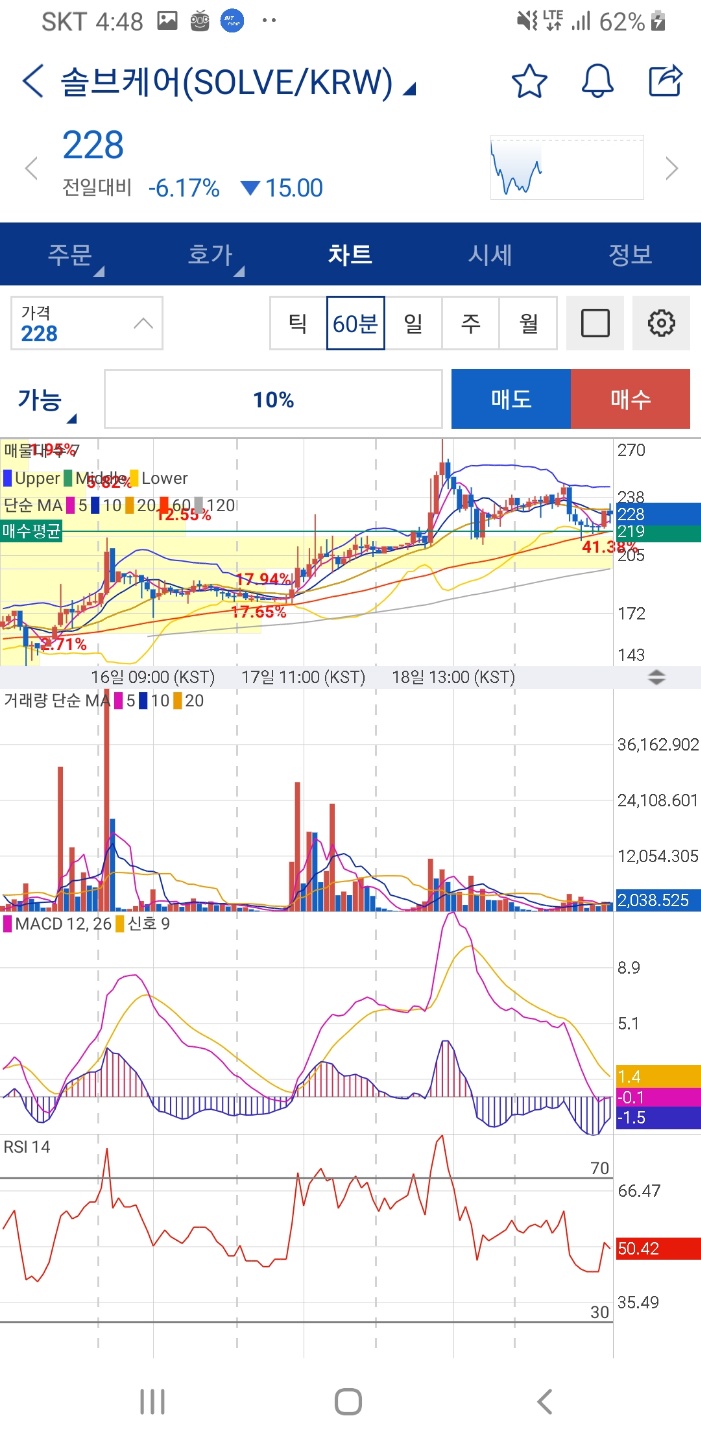Tap the chart pane resize handle icon

[657, 677]
